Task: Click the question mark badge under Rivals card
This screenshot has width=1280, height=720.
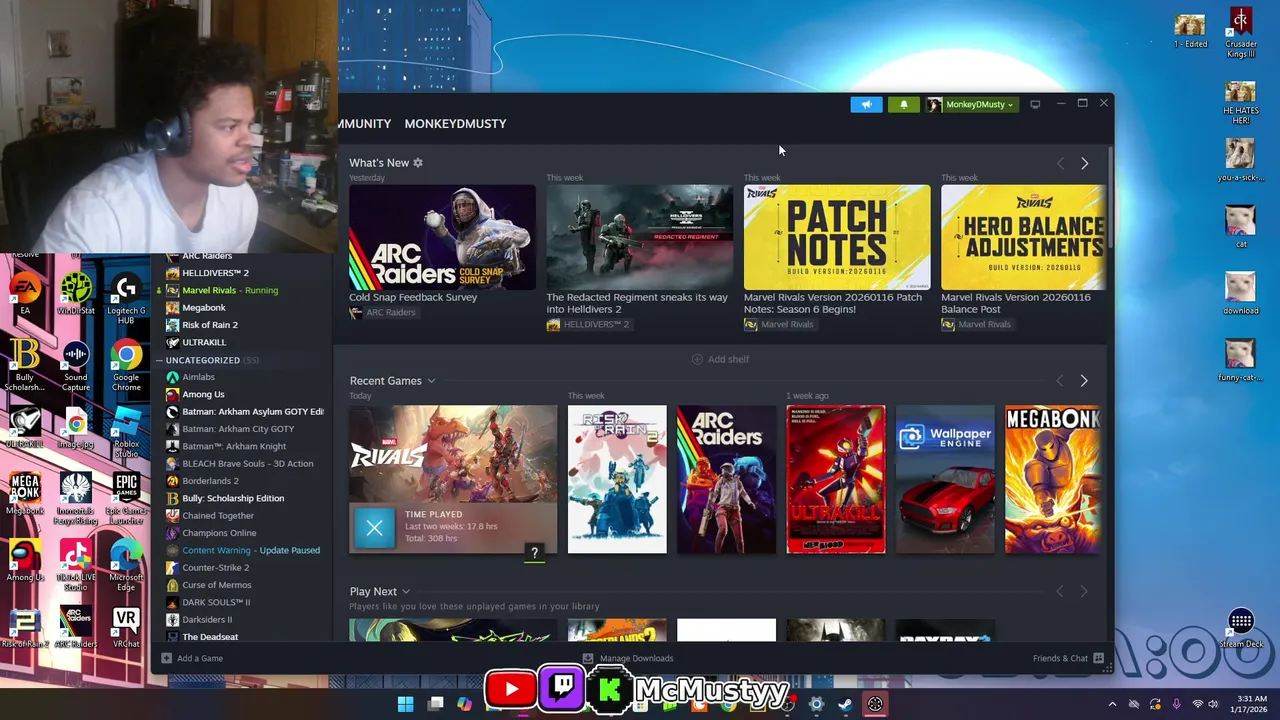Action: coord(534,553)
